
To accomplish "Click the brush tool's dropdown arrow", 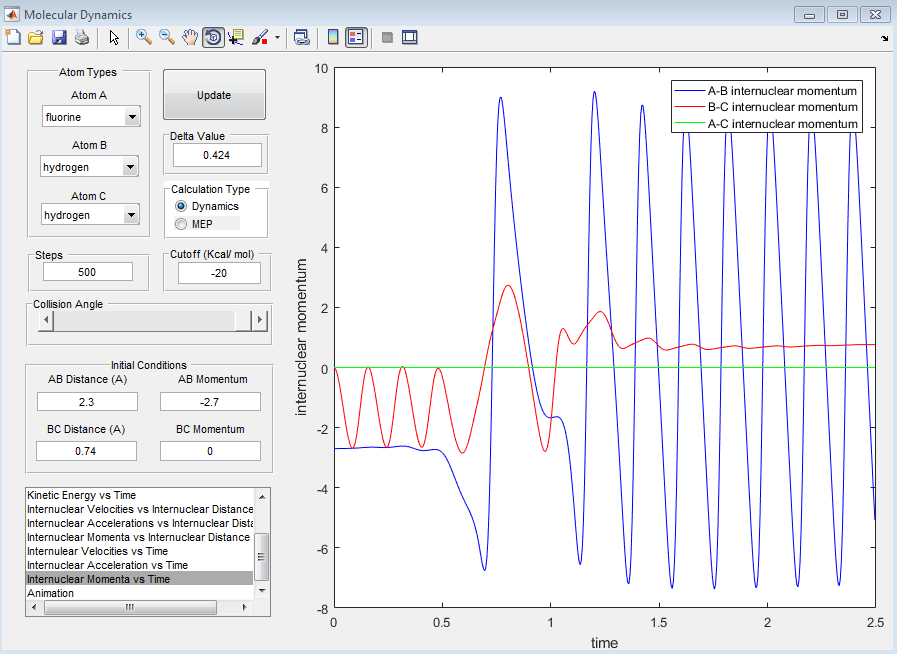I will click(x=277, y=37).
